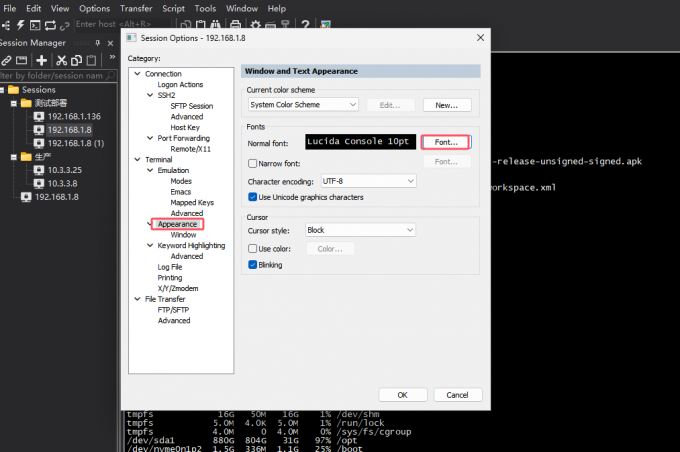
Task: Collapse the File Transfer category node
Action: point(137,299)
